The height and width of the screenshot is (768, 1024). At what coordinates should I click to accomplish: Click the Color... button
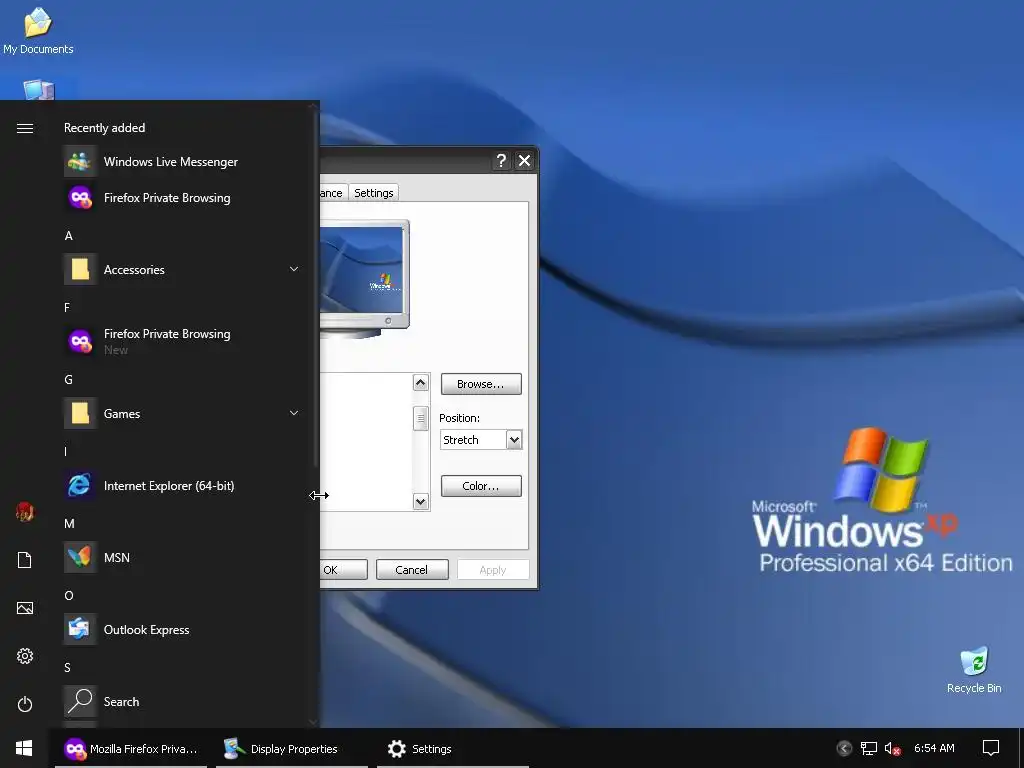pos(481,486)
